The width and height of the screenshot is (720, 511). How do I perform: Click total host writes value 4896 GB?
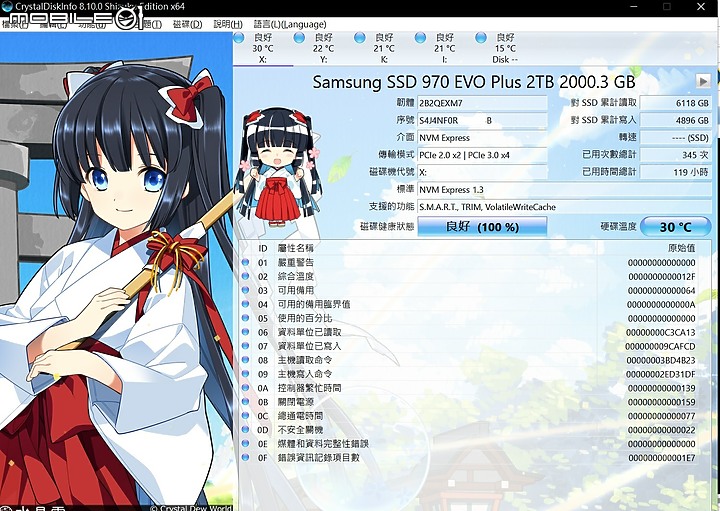675,120
